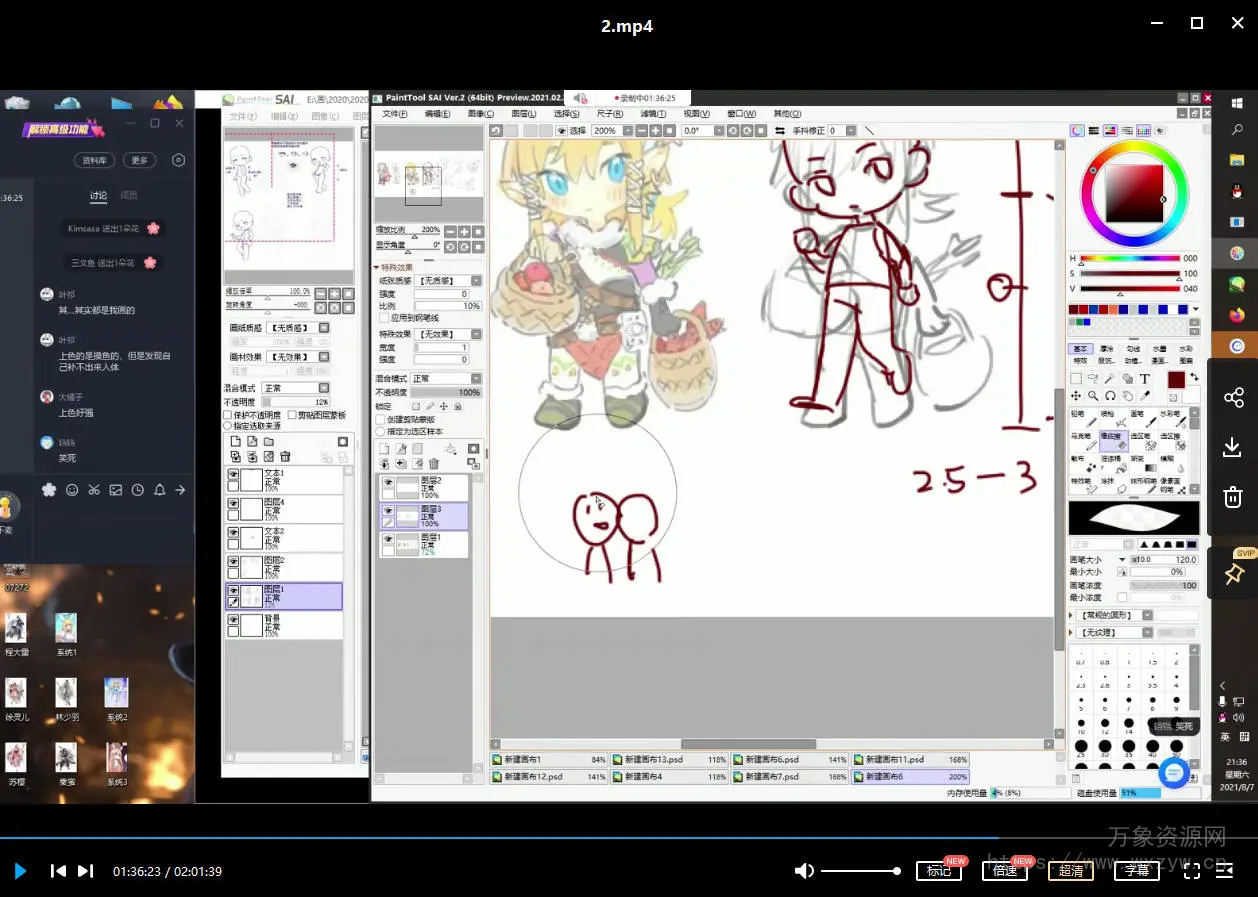Image resolution: width=1258 pixels, height=897 pixels.
Task: Mute the video using the speaker icon
Action: pyautogui.click(x=803, y=871)
